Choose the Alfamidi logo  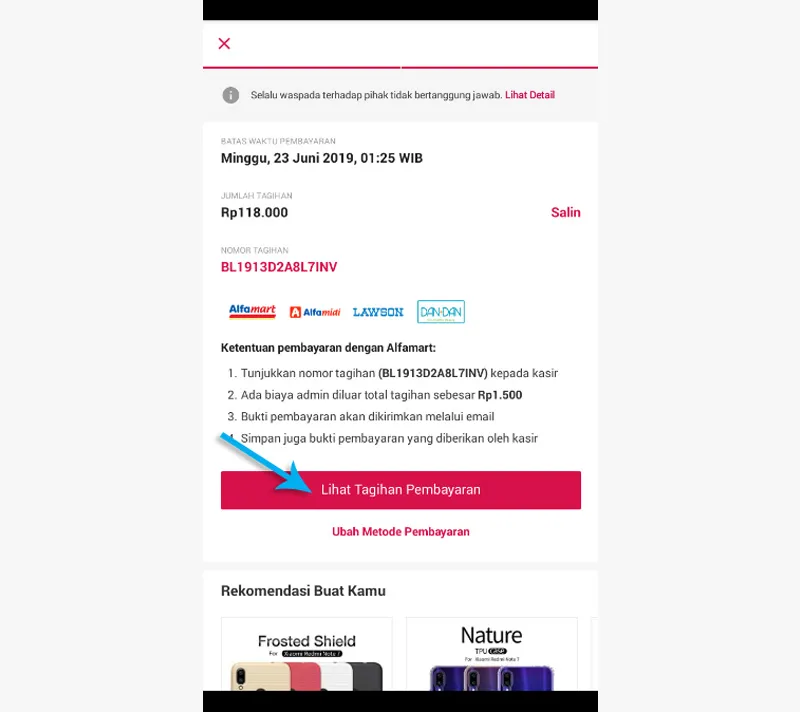315,312
